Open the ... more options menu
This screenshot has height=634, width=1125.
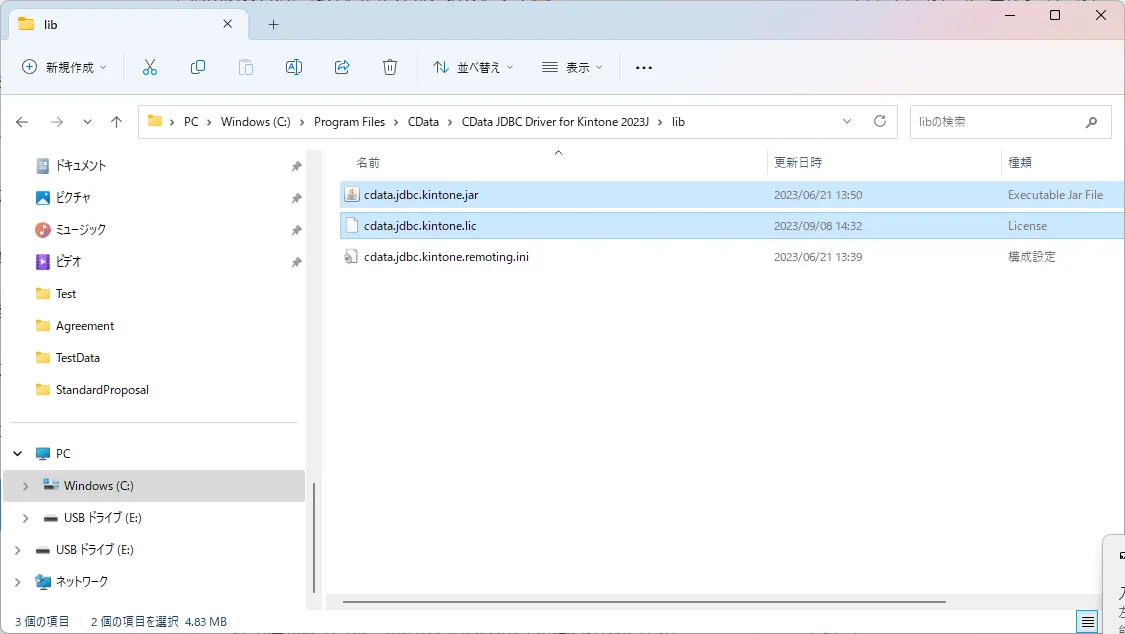click(643, 67)
